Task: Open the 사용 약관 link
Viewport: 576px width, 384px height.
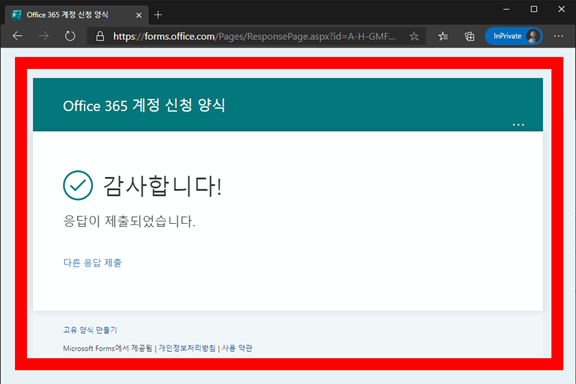Action: point(237,348)
